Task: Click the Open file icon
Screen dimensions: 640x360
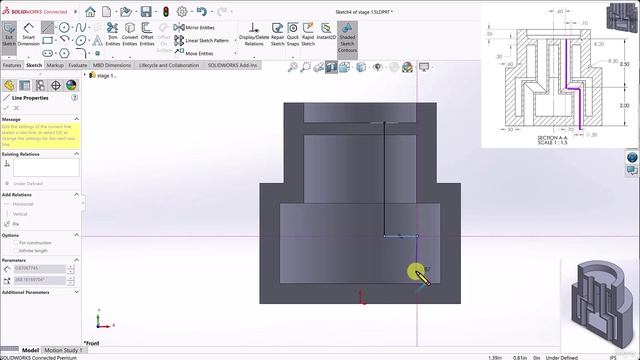Action: point(126,11)
